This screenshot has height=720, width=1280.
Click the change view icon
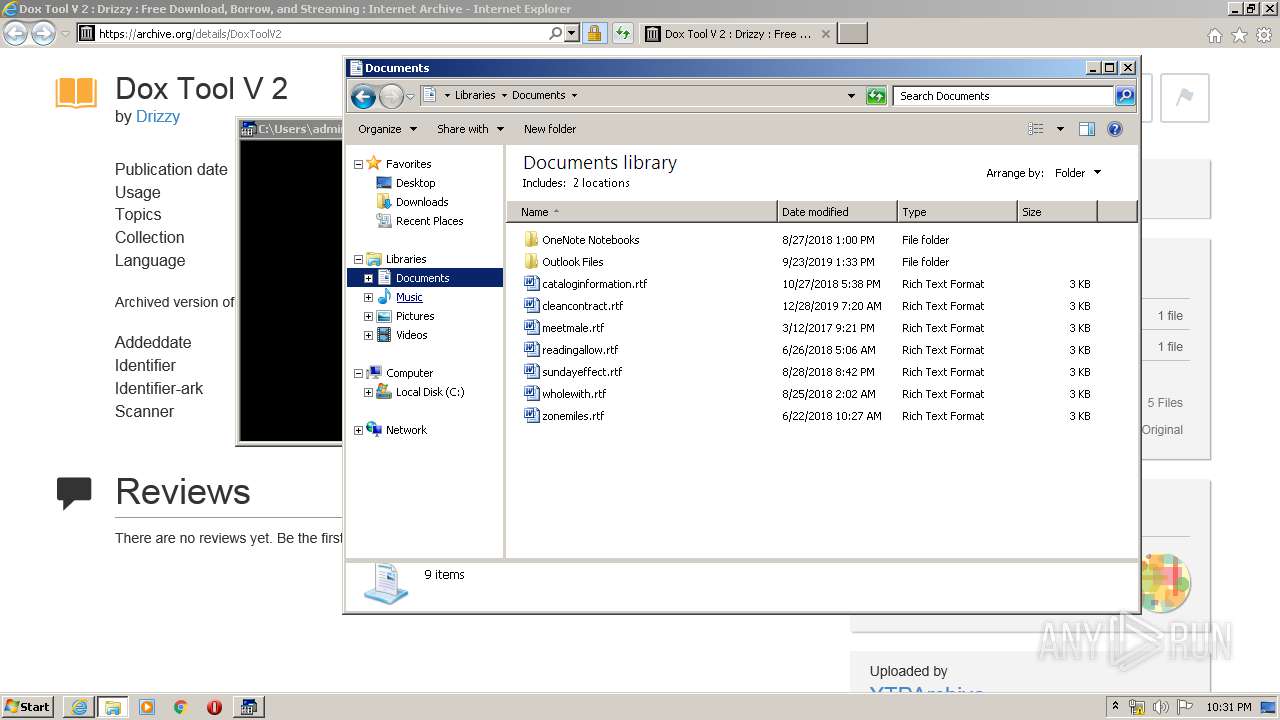(x=1036, y=129)
